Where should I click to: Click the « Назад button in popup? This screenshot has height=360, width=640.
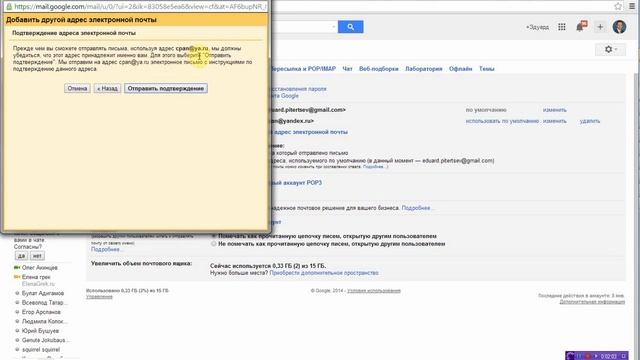point(107,89)
